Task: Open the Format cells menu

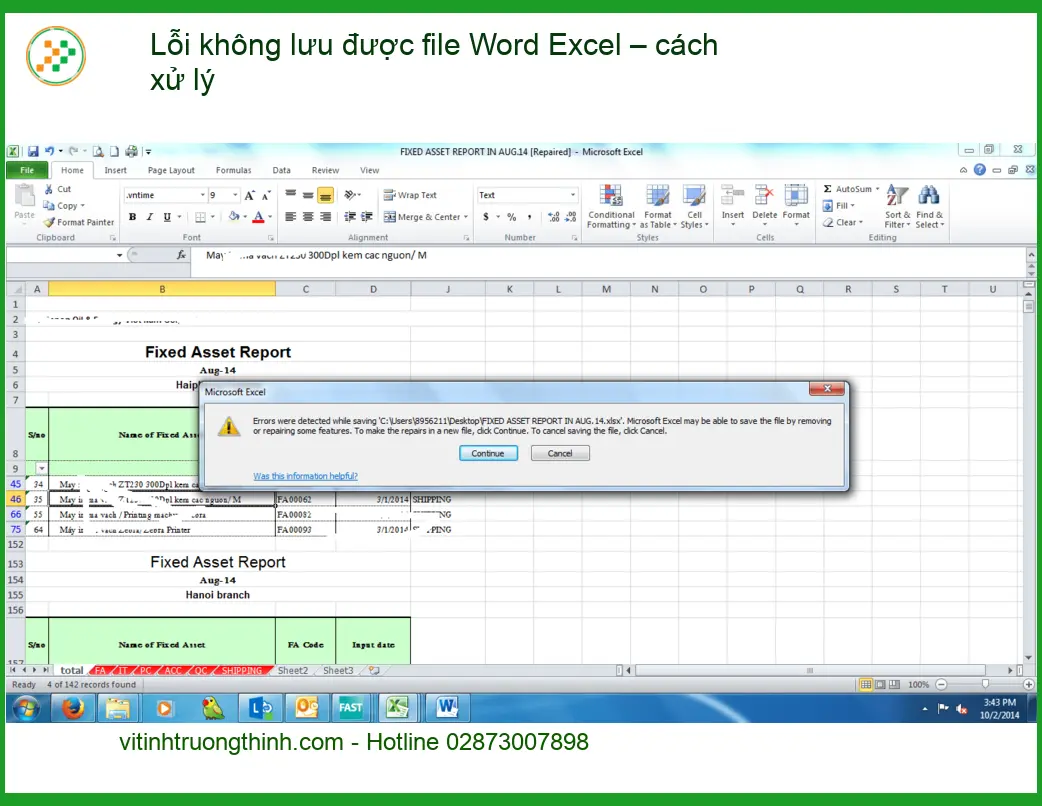Action: 796,206
